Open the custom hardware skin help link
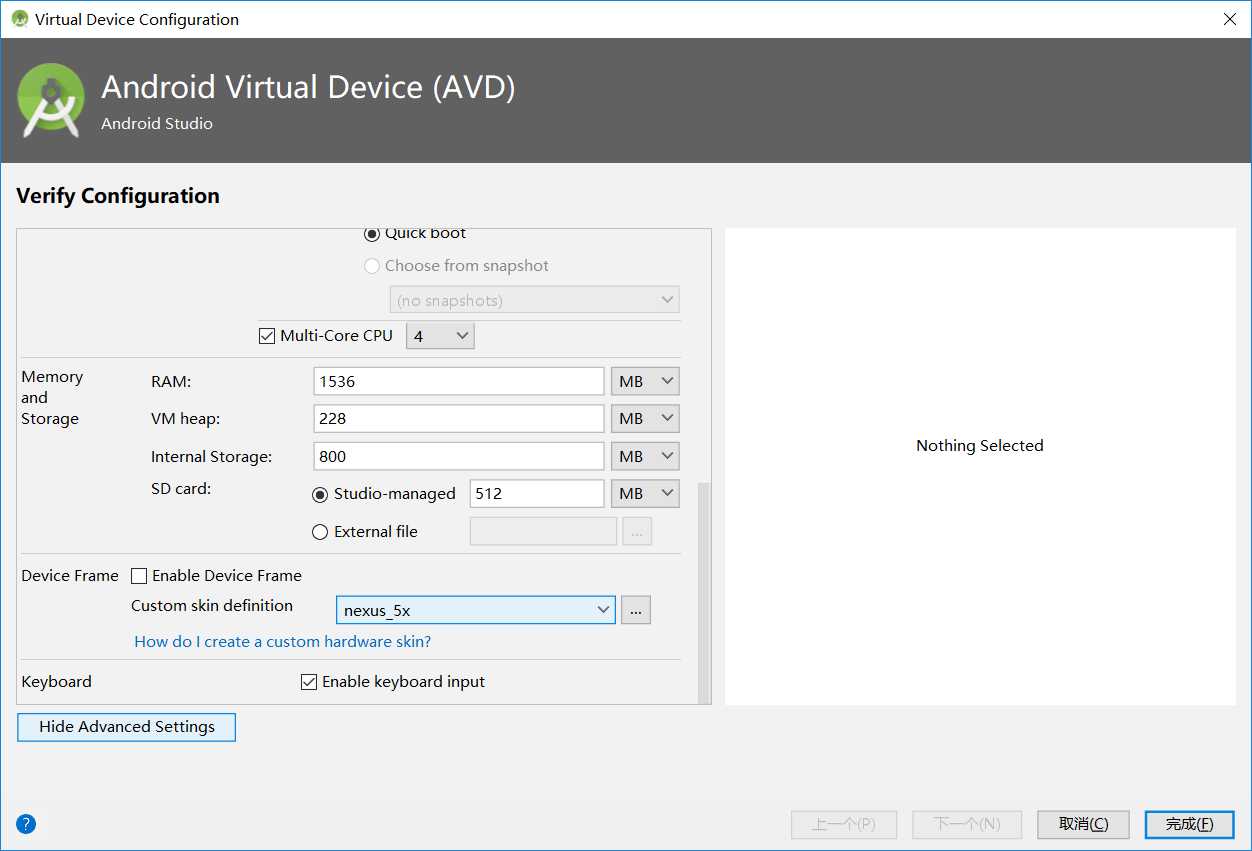Screen dimensions: 1252x851 click(283, 642)
